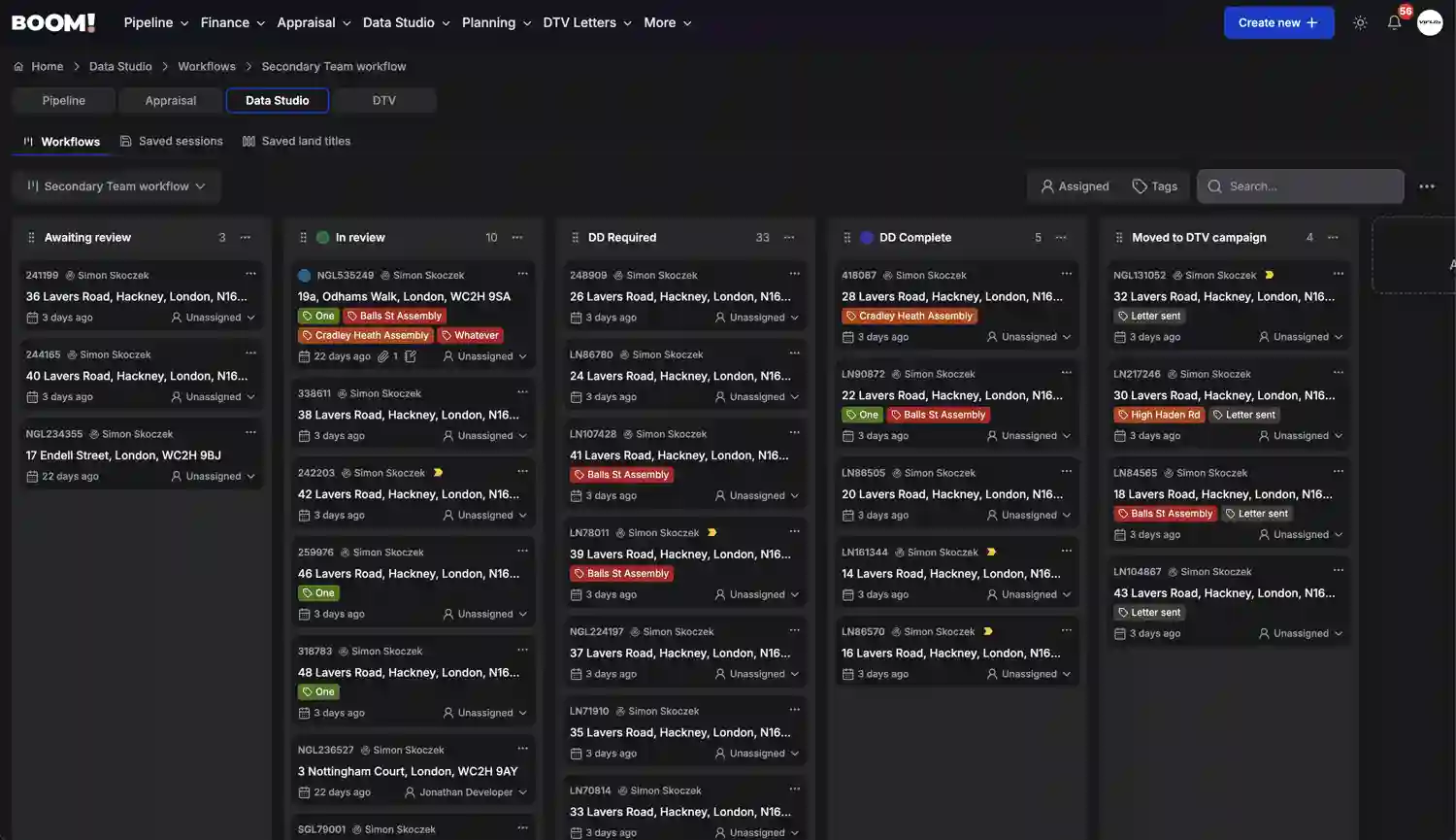The width and height of the screenshot is (1456, 840).
Task: Open the Secondary Team workflow selector
Action: 116,186
